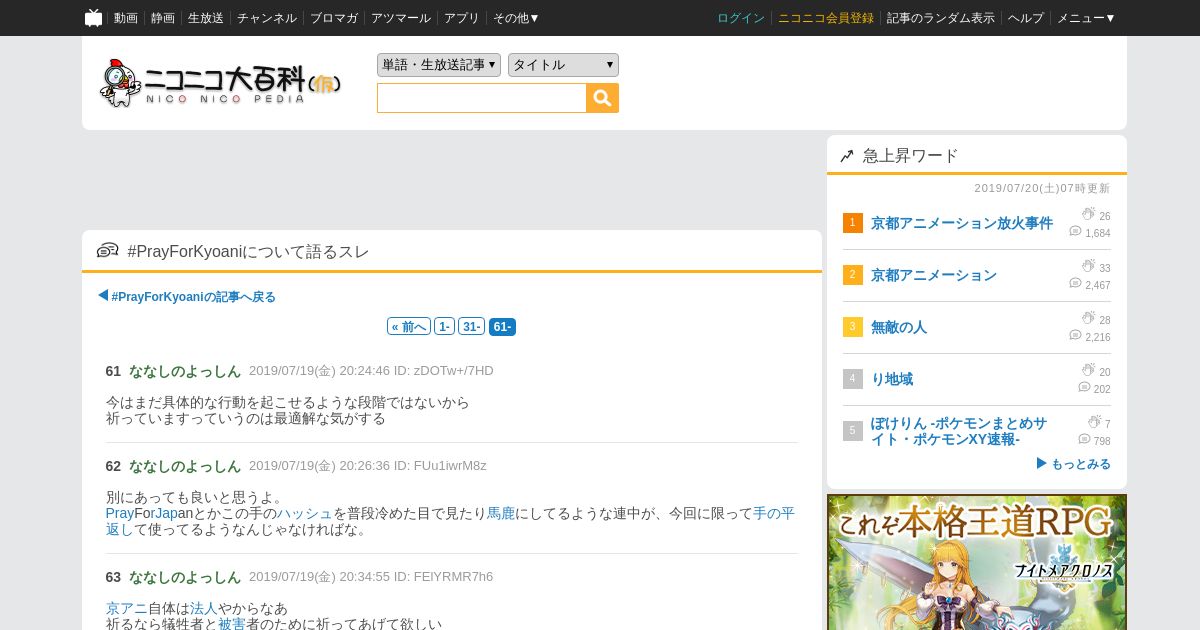Open trending word 無敵の人
This screenshot has width=1200, height=630.
pyautogui.click(x=899, y=327)
